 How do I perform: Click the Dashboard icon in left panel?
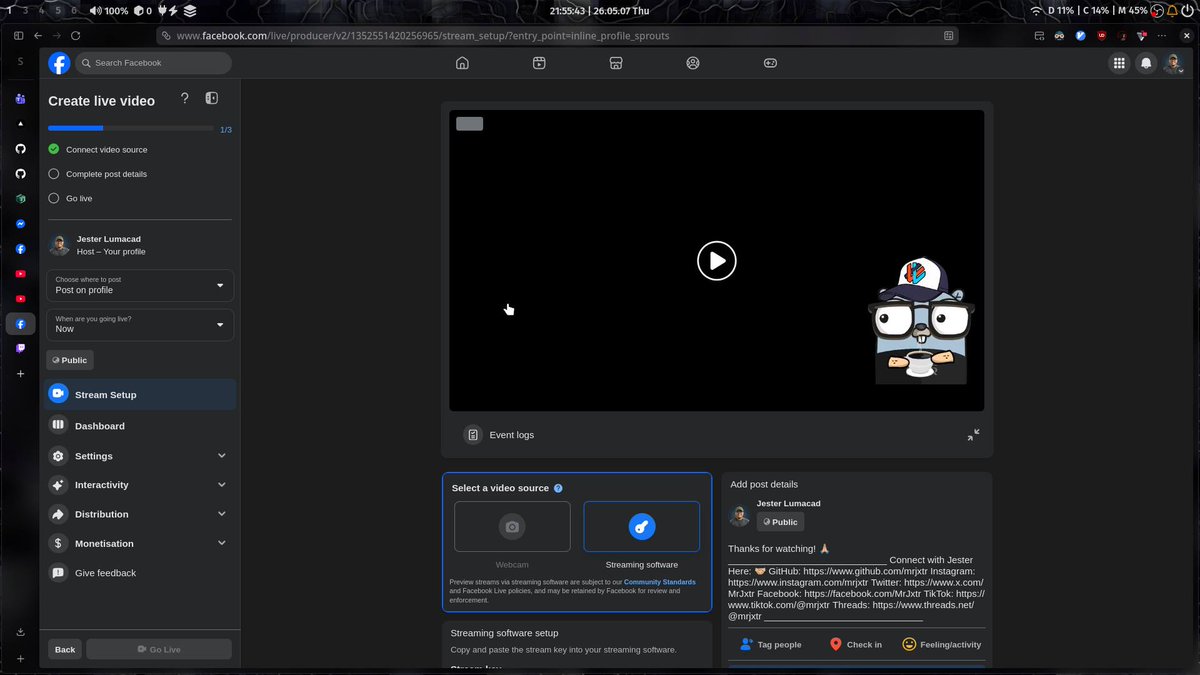[58, 425]
